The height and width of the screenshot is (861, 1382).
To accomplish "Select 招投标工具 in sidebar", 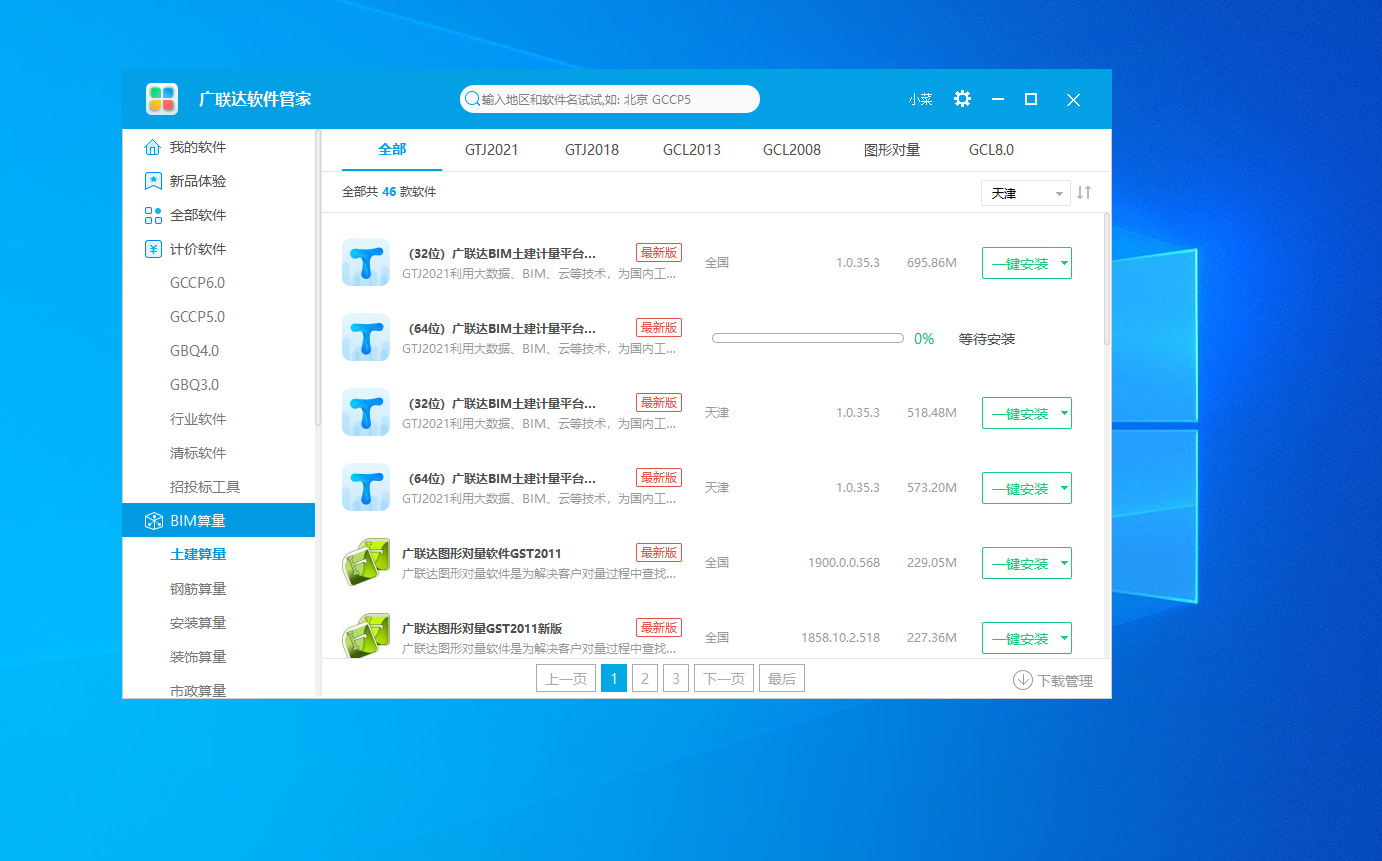I will tap(205, 487).
